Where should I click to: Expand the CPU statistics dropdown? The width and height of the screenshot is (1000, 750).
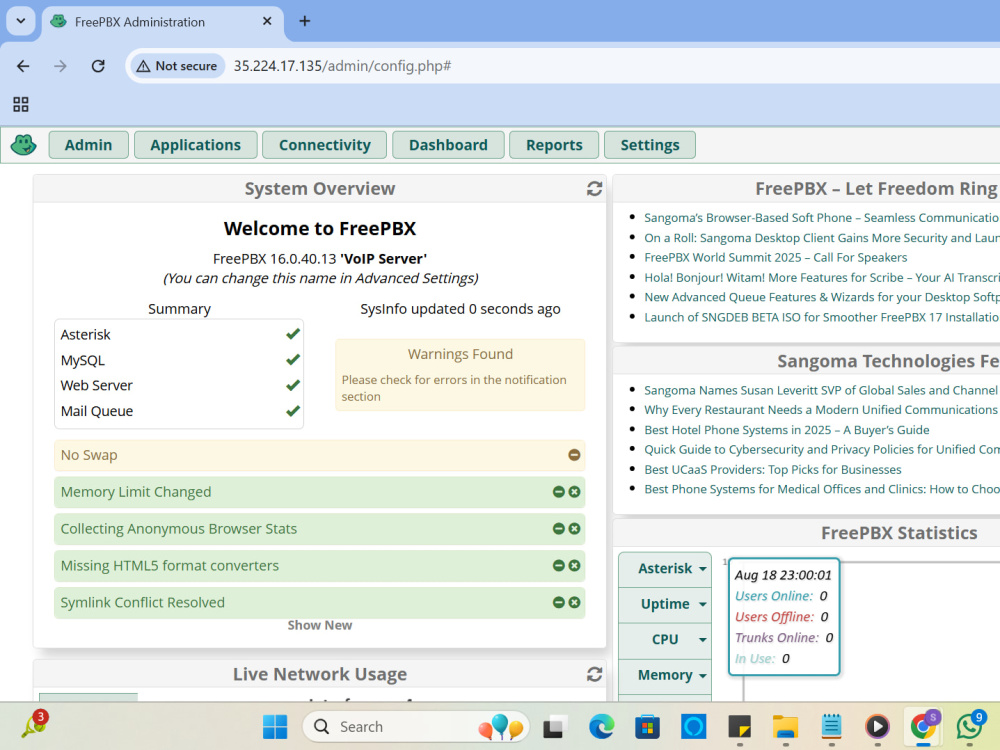[x=665, y=639]
